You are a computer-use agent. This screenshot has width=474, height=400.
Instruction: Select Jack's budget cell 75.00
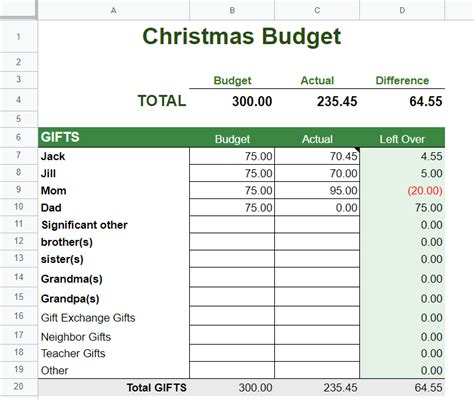[232, 156]
